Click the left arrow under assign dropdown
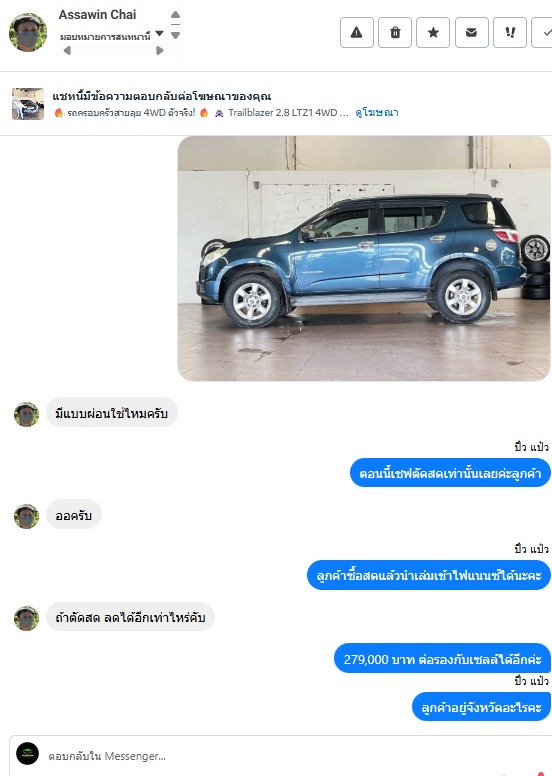This screenshot has height=776, width=552. [x=67, y=50]
